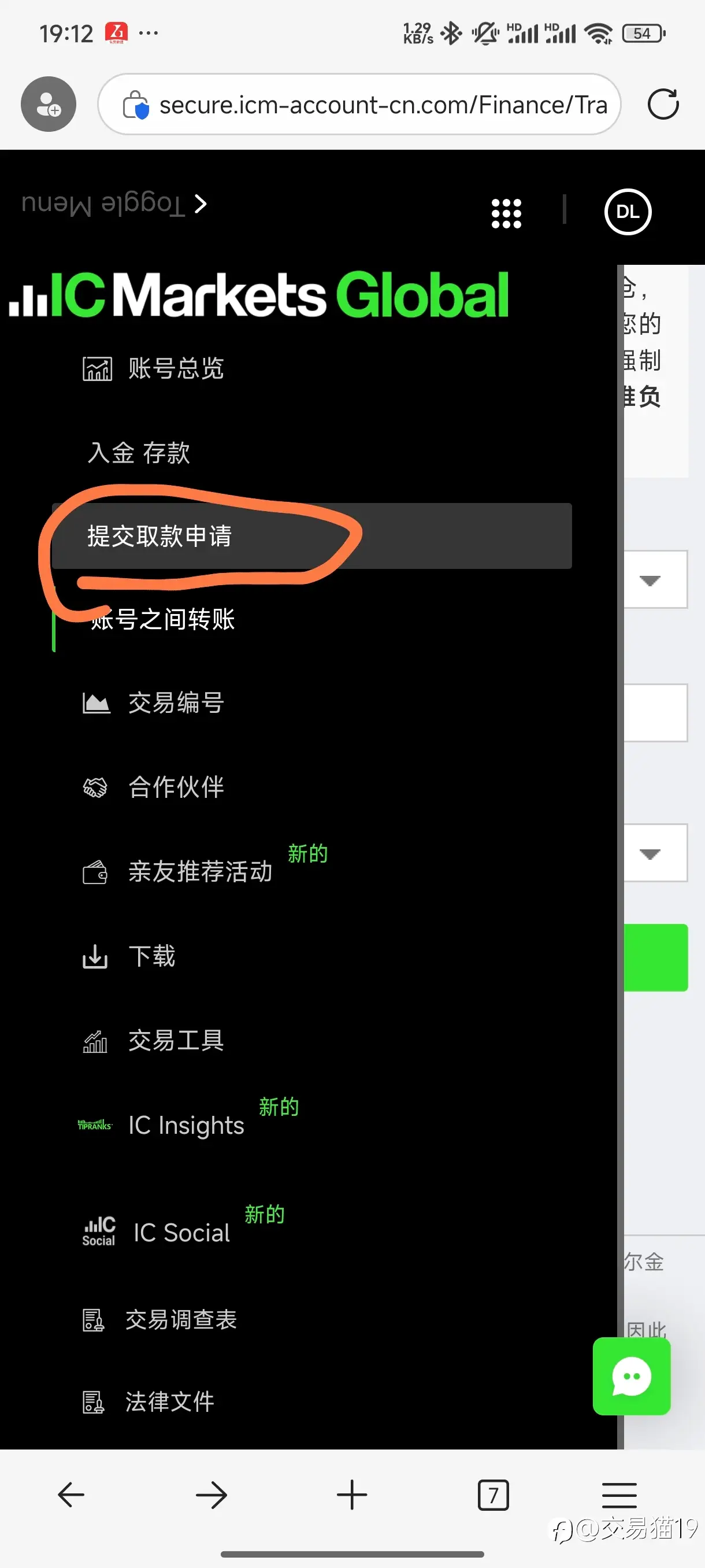Click the white input field behind sidebar
Screen dimensions: 705x1568
(656, 713)
